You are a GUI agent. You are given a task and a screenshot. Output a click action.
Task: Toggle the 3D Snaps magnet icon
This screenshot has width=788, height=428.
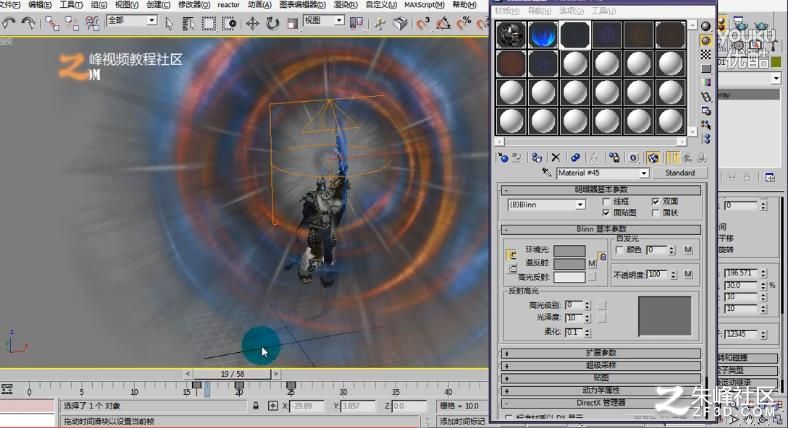pyautogui.click(x=423, y=23)
